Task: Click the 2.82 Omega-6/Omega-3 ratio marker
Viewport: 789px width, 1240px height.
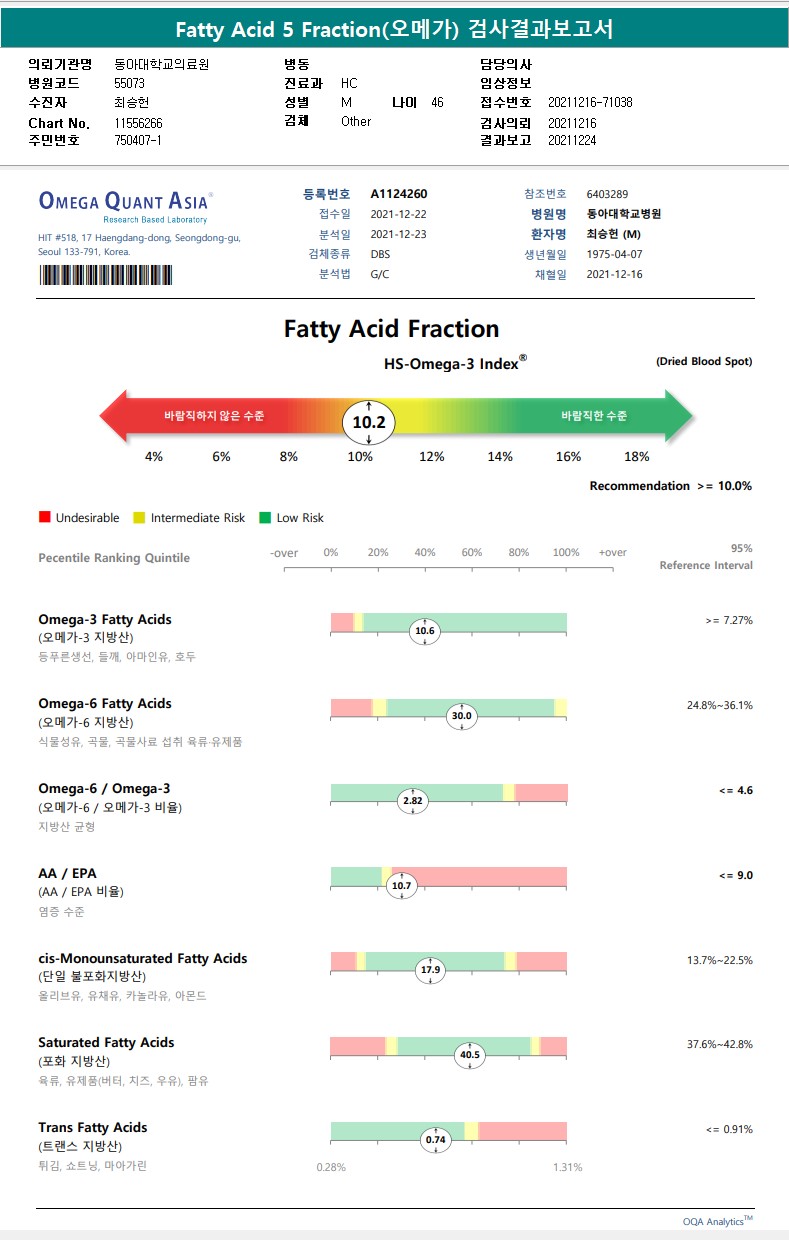Action: 412,801
